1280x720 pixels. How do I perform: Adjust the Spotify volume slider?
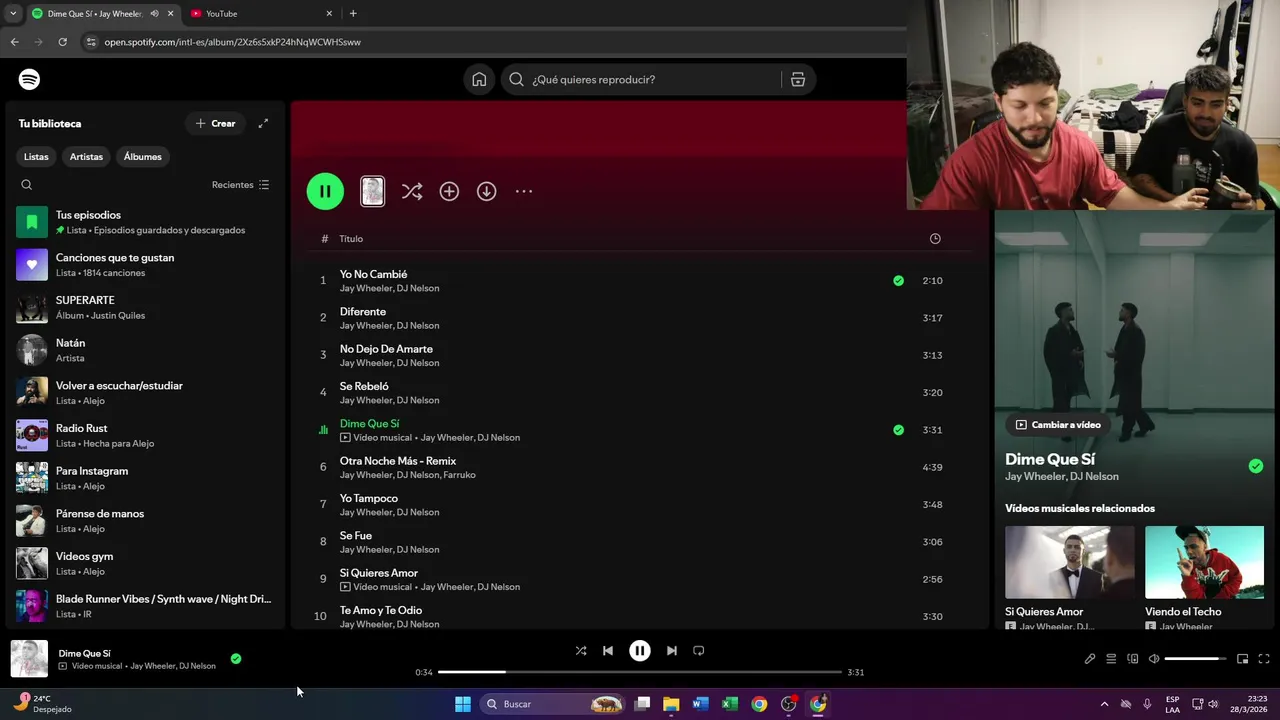1196,659
